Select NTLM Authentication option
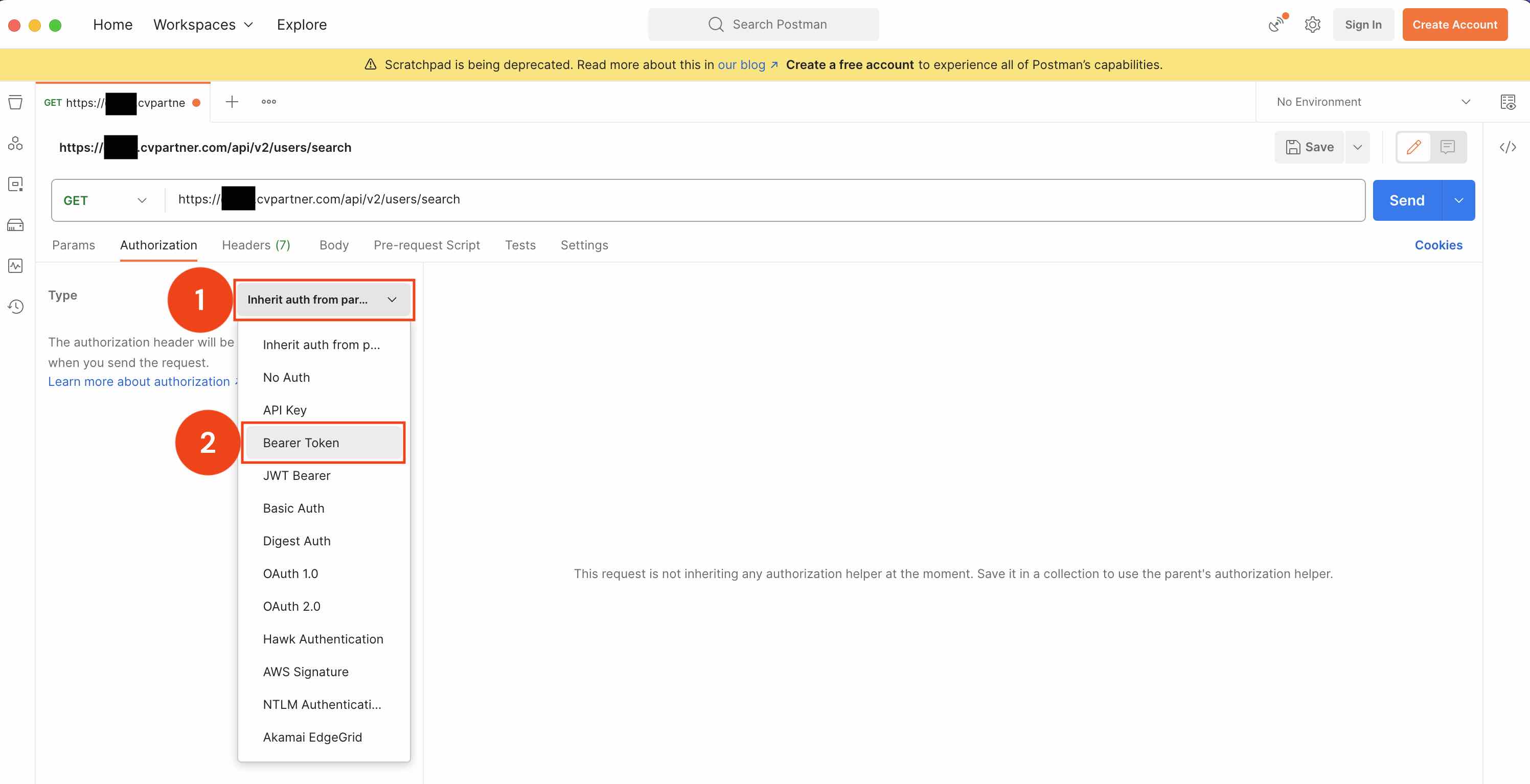This screenshot has height=784, width=1530. pyautogui.click(x=324, y=704)
